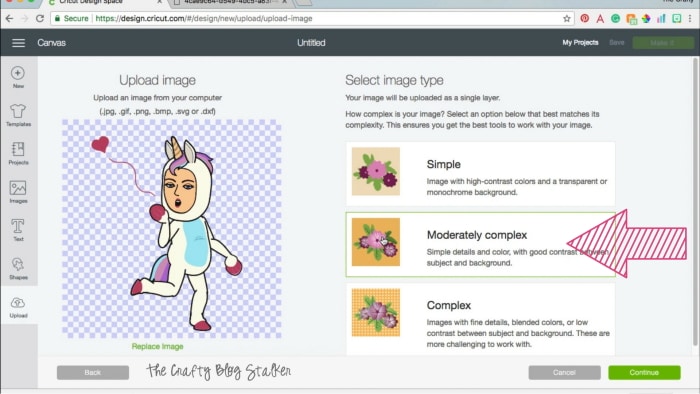Select the Moderately complex image type
Viewport: 700px width, 394px height.
coord(480,245)
